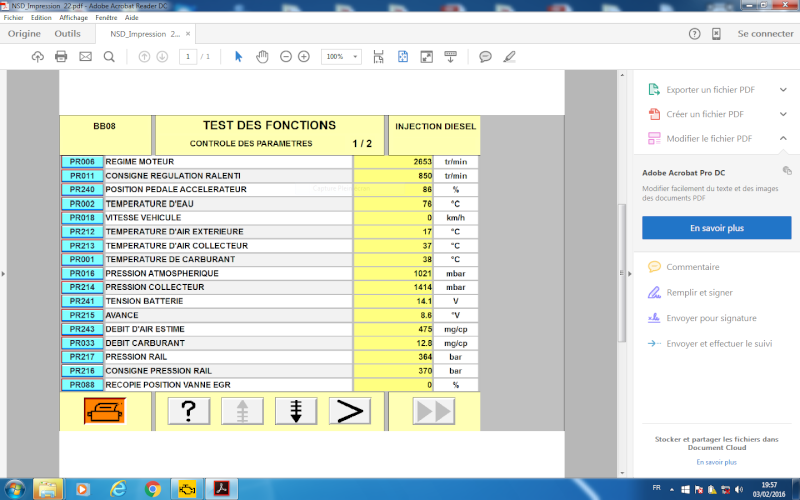The height and width of the screenshot is (500, 800).
Task: Click the down-arrow button in document
Action: (x=296, y=411)
